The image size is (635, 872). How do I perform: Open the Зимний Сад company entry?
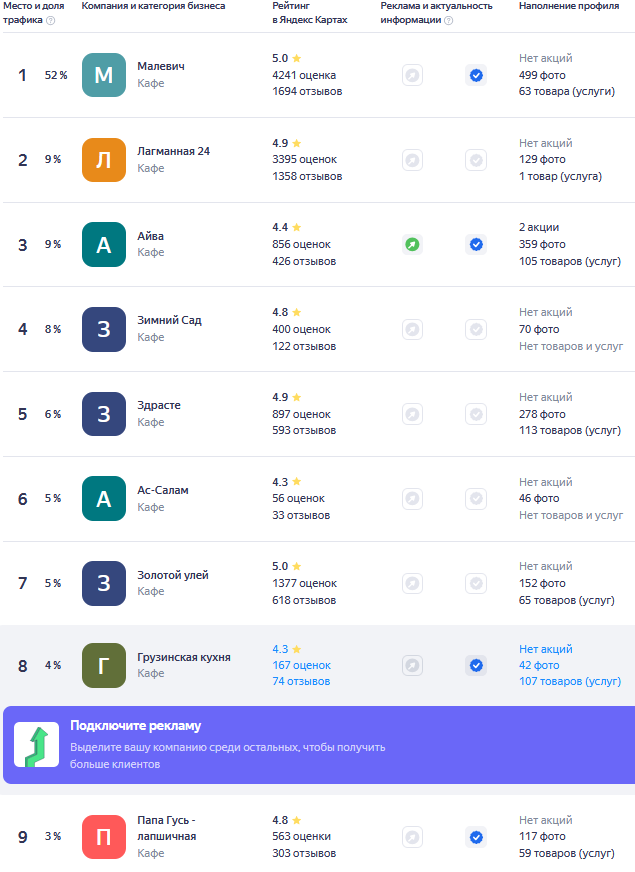tap(169, 321)
